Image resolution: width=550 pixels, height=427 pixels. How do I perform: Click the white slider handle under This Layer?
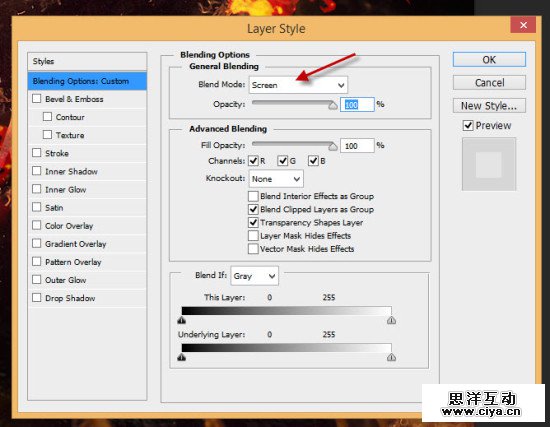point(391,320)
